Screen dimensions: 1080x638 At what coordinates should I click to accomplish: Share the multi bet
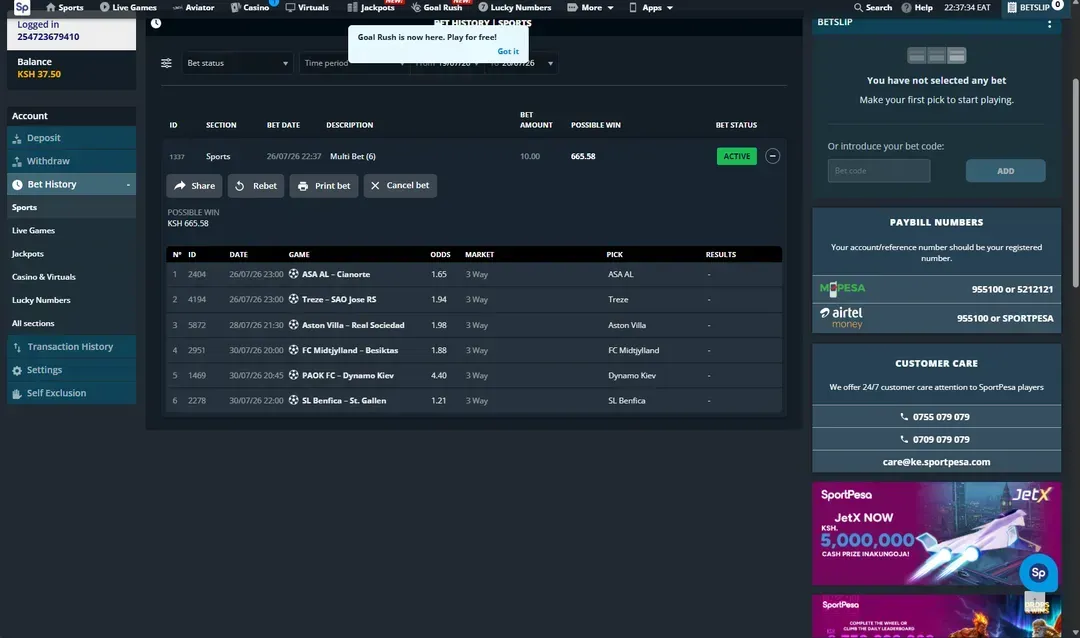(194, 185)
